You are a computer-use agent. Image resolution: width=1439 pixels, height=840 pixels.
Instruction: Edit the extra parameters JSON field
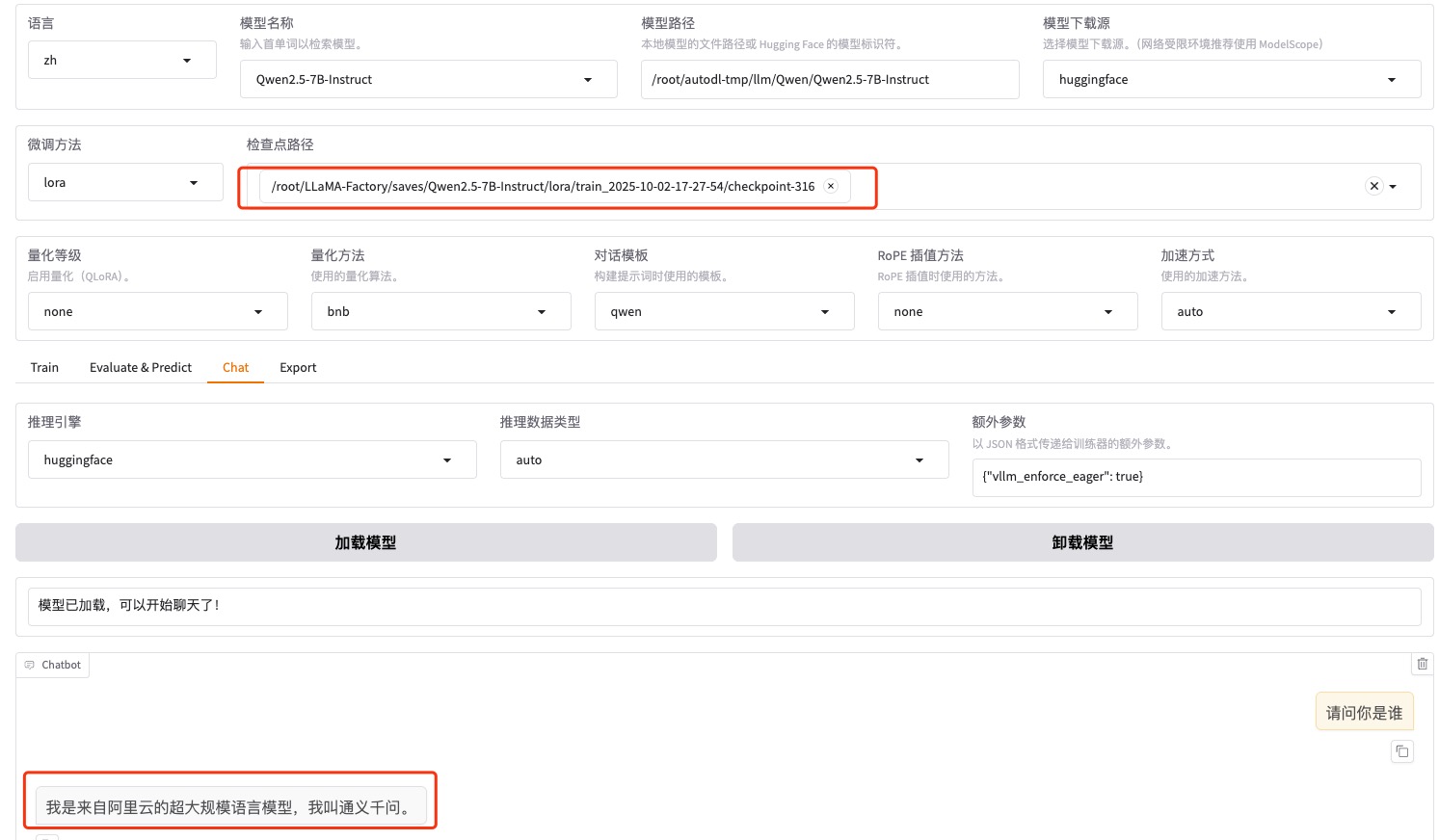1195,477
